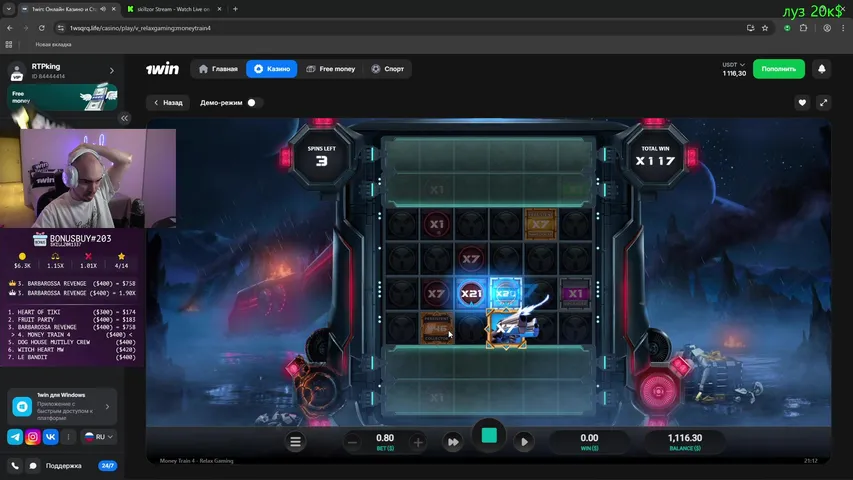This screenshot has width=853, height=480.
Task: Increase the bet with plus button
Action: [x=418, y=442]
